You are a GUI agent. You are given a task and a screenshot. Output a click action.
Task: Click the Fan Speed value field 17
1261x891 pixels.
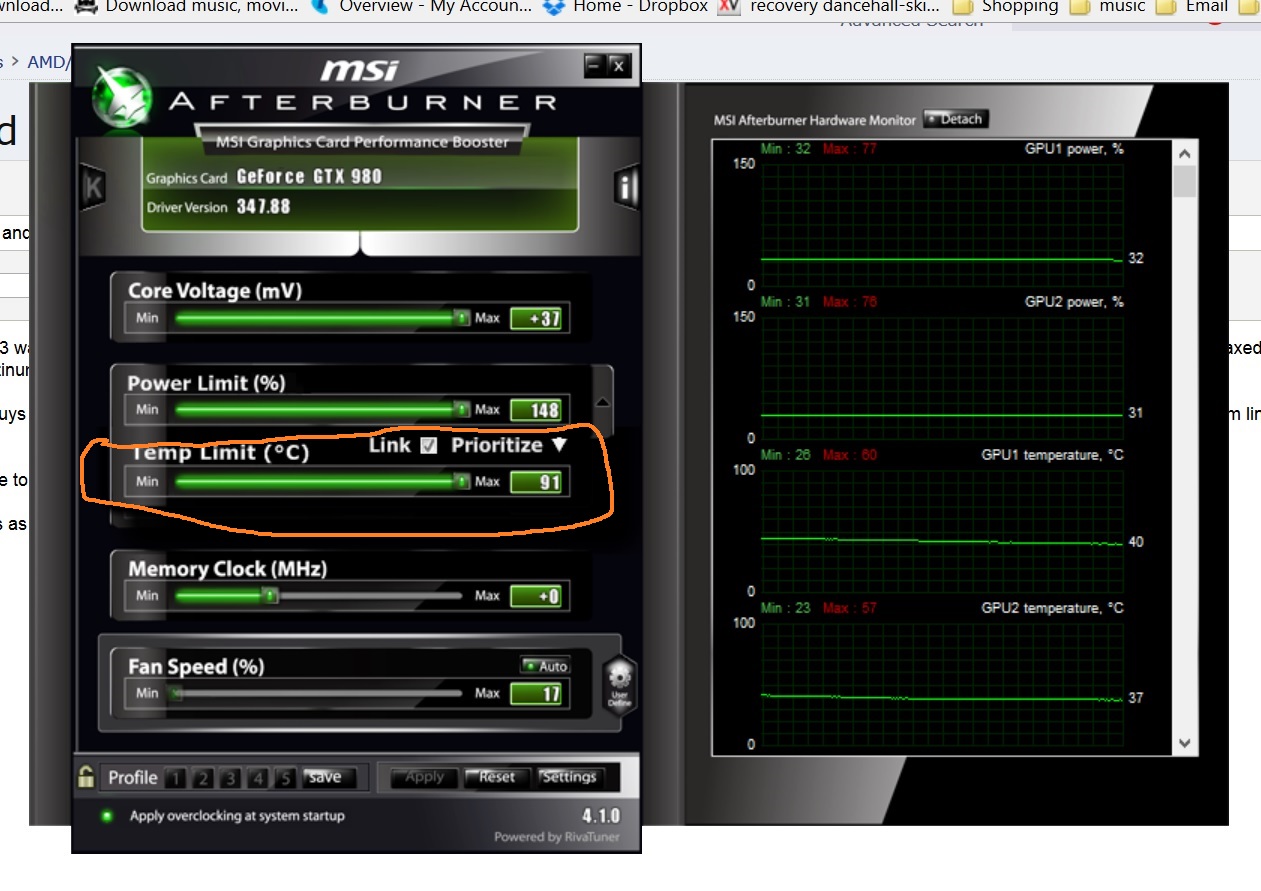[x=537, y=693]
